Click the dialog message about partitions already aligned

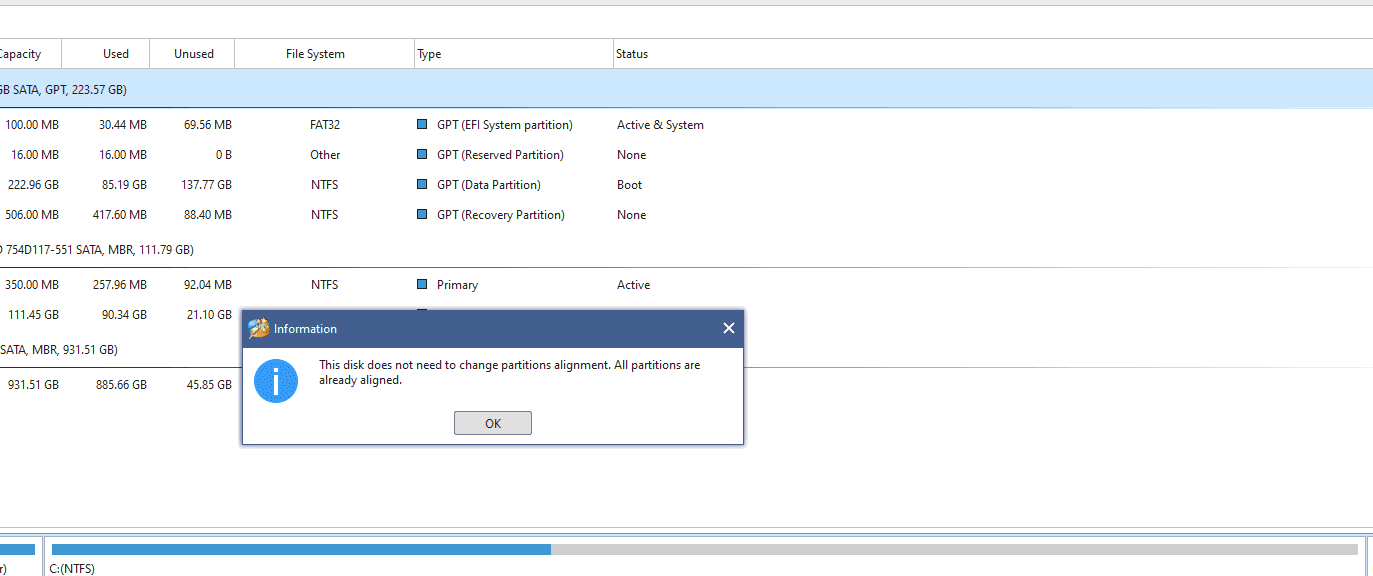[x=509, y=372]
